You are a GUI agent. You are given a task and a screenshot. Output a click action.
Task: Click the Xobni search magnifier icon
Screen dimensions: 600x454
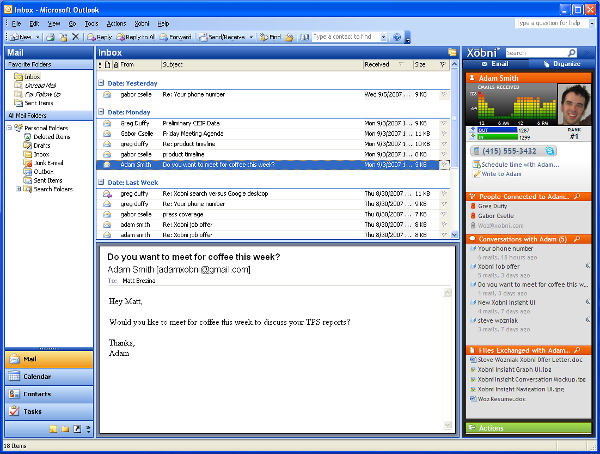pos(572,53)
